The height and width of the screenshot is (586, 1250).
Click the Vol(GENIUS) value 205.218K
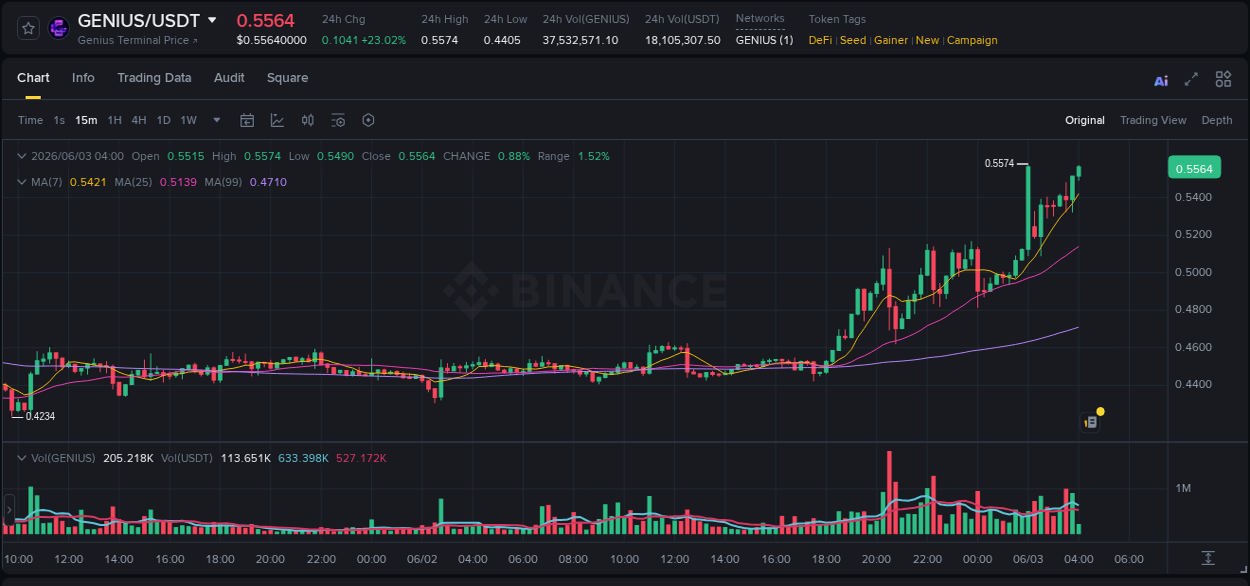(x=128, y=458)
